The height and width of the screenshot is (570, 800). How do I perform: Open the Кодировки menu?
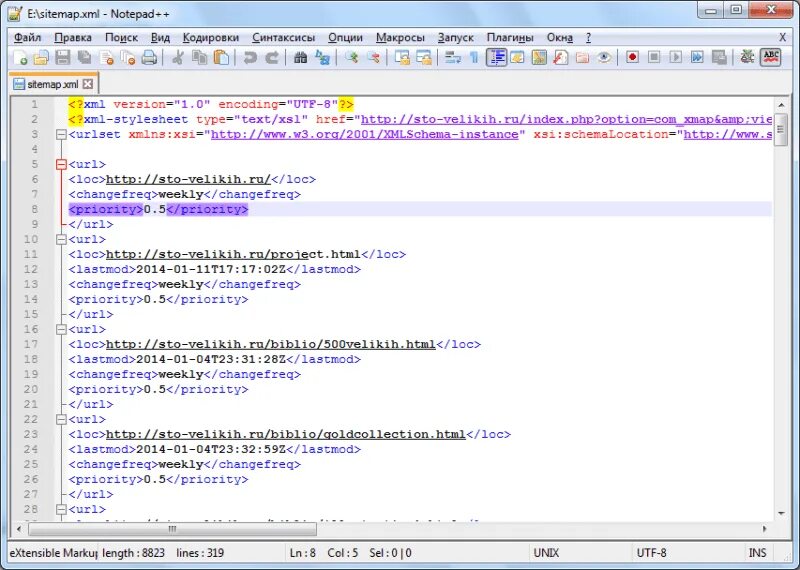pos(211,38)
